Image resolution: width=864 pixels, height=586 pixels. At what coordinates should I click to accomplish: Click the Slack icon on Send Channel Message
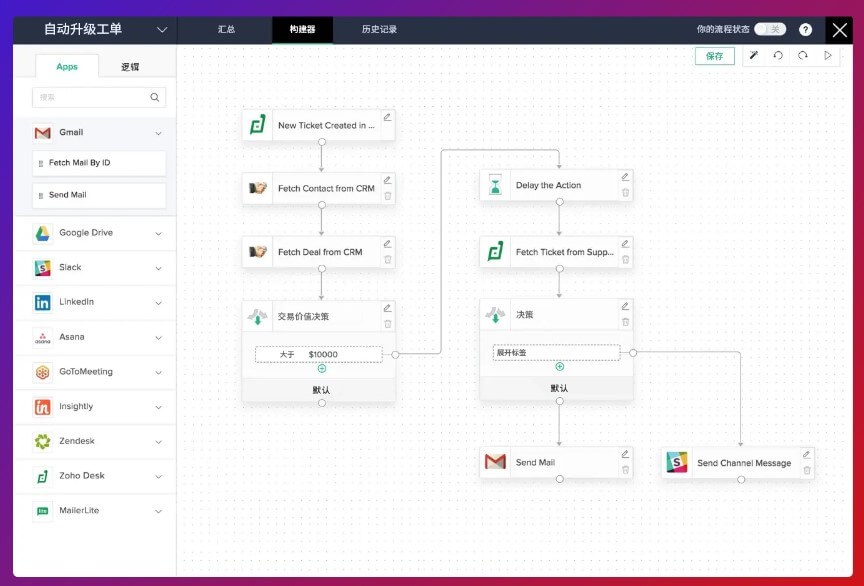click(677, 463)
